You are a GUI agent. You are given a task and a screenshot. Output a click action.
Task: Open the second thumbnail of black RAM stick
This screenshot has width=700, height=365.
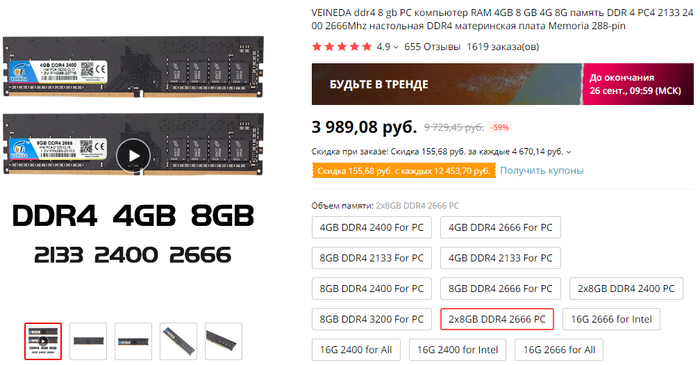click(88, 341)
